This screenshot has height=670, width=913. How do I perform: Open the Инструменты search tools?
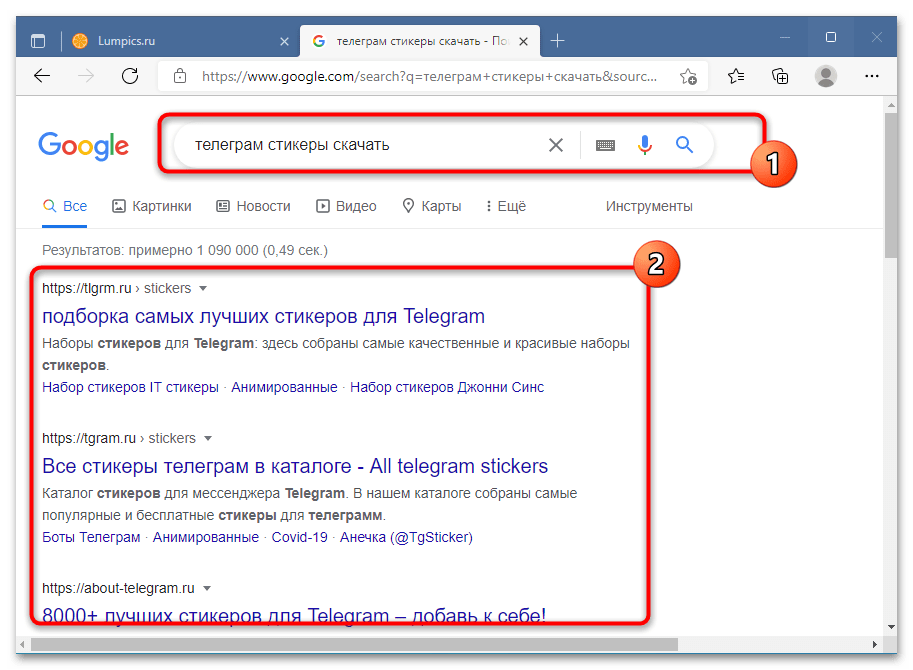(649, 206)
